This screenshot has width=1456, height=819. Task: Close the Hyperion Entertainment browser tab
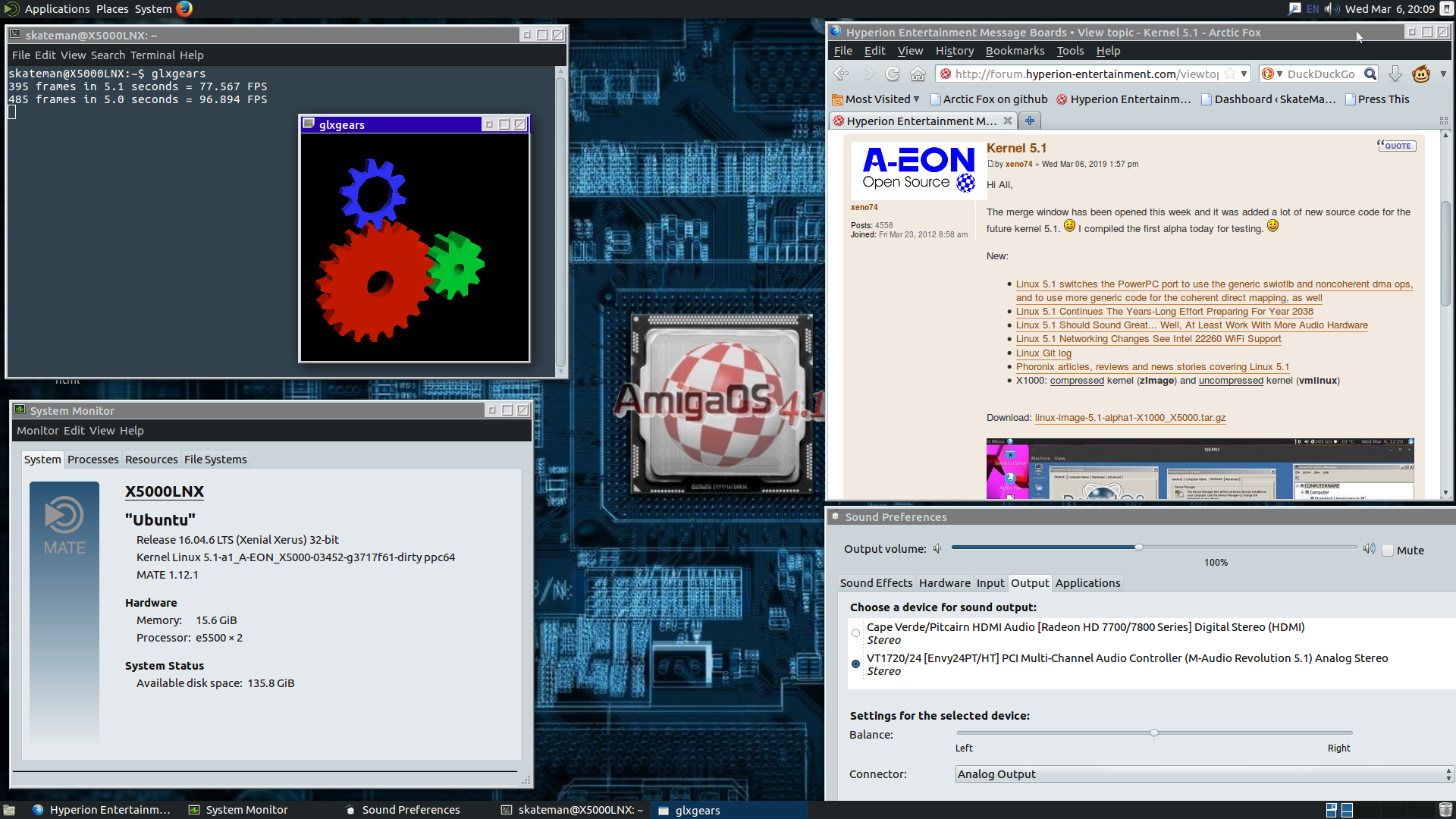tap(1008, 121)
